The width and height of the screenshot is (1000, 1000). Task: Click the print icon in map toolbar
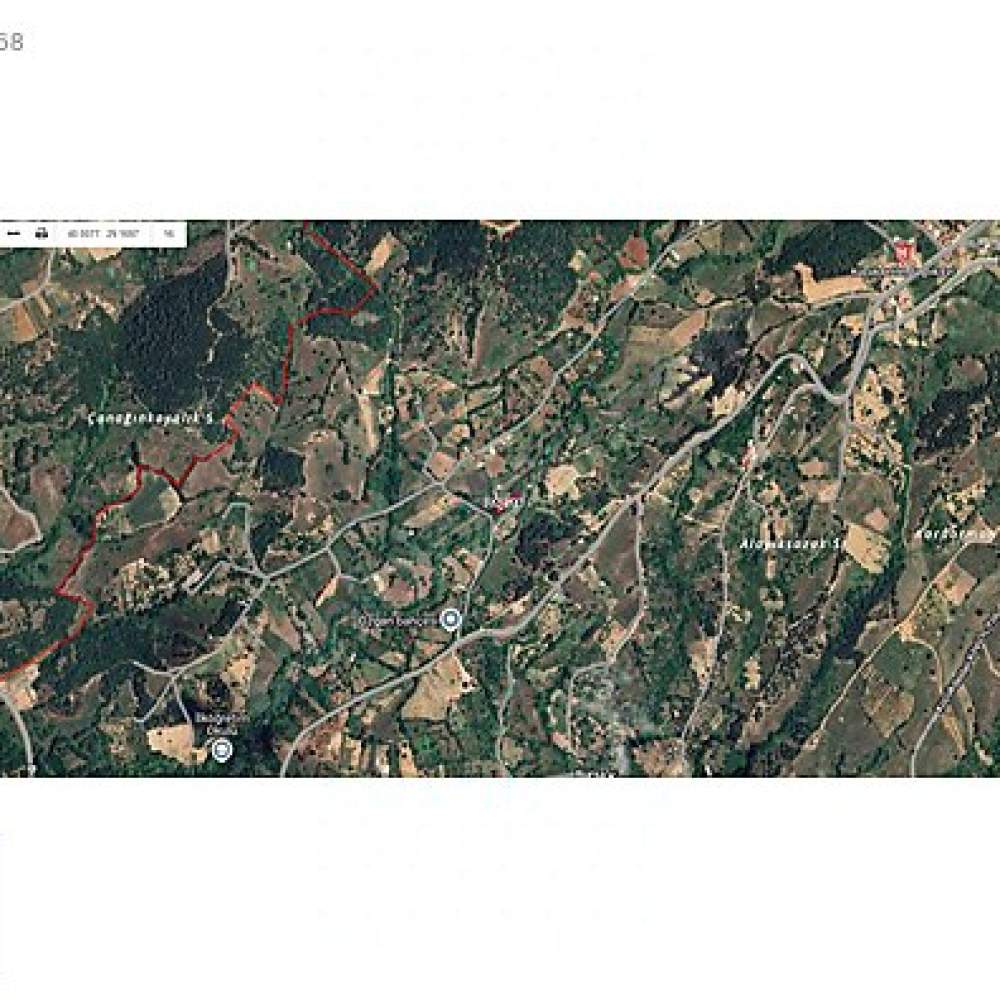(x=41, y=233)
